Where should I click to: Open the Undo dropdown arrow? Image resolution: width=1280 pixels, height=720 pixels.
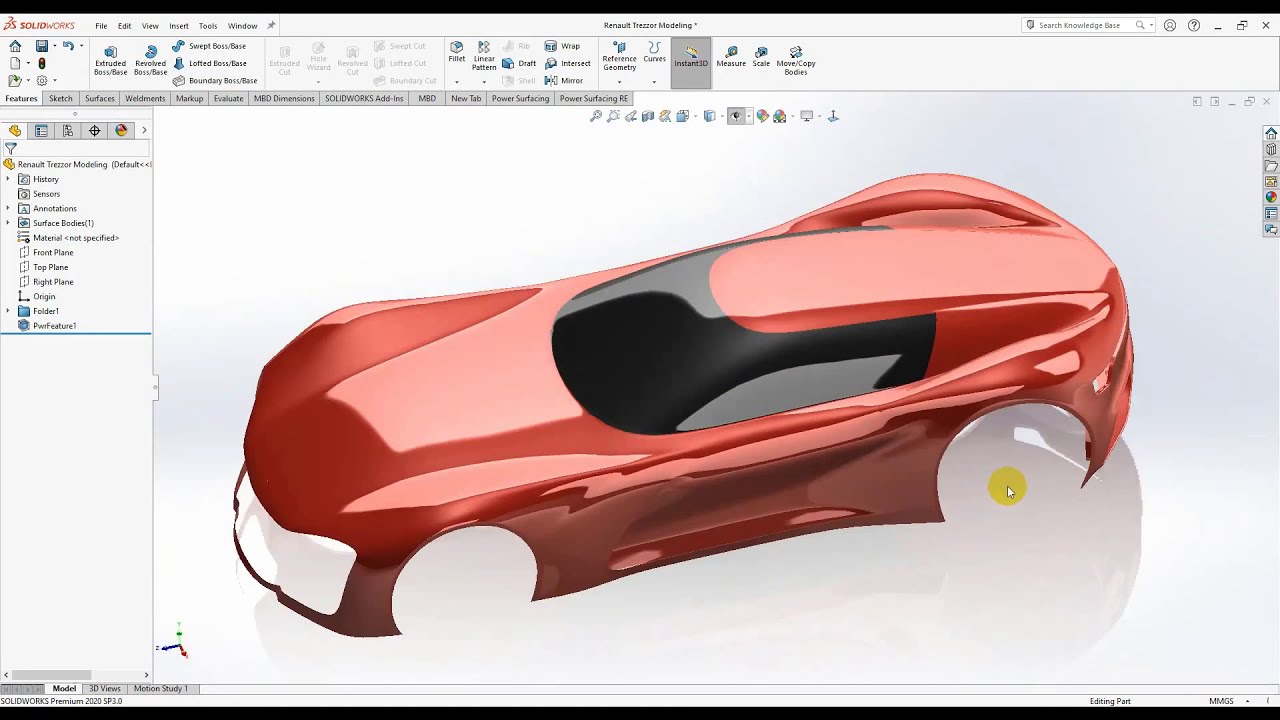80,46
